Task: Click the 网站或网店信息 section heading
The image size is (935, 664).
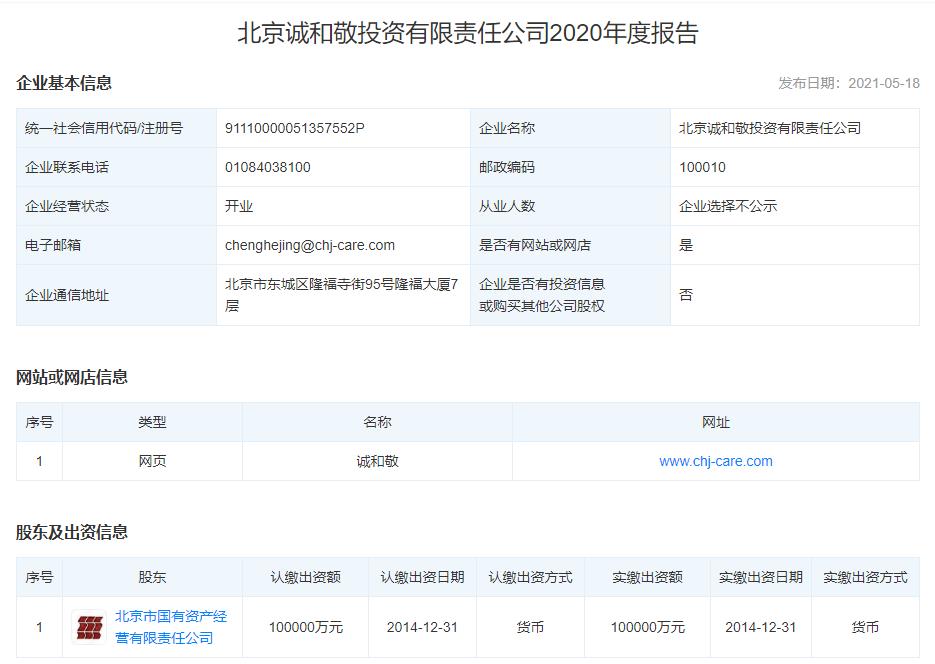Action: pos(72,377)
